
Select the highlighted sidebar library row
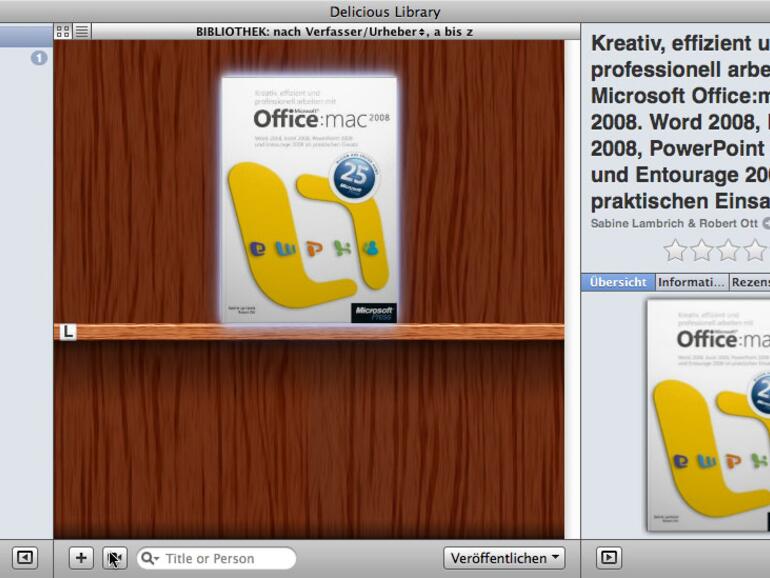pyautogui.click(x=27, y=36)
